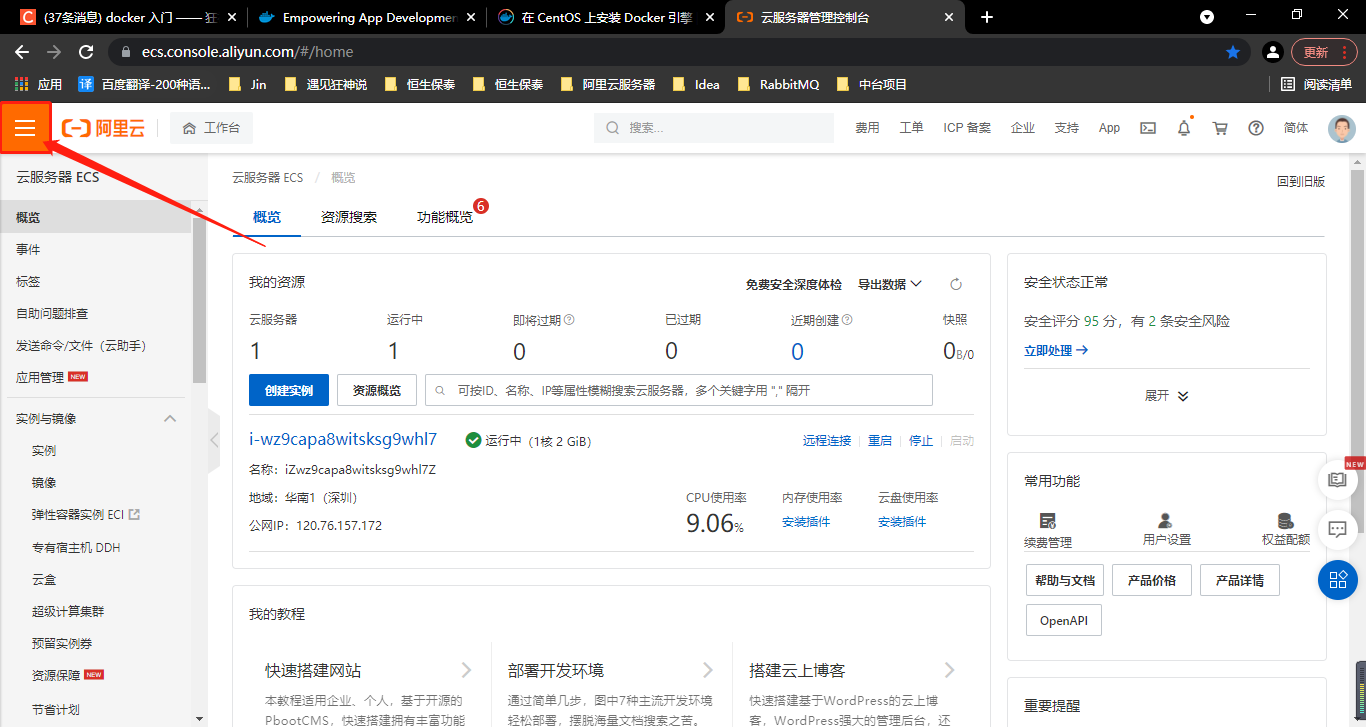Viewport: 1366px width, 727px height.
Task: Open Cloud Shell terminal icon in header
Action: [x=1148, y=128]
